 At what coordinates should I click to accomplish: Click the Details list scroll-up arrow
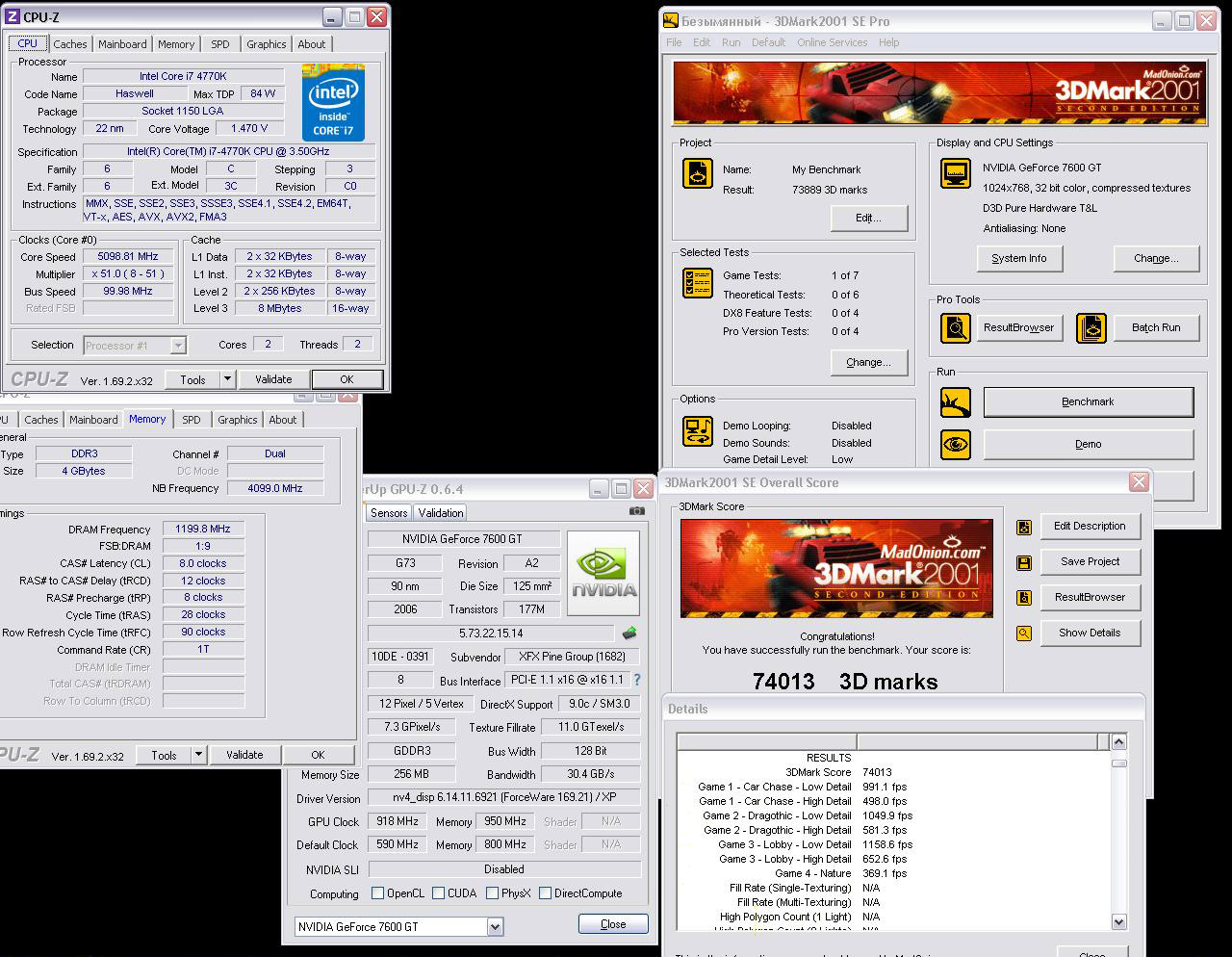click(1118, 741)
